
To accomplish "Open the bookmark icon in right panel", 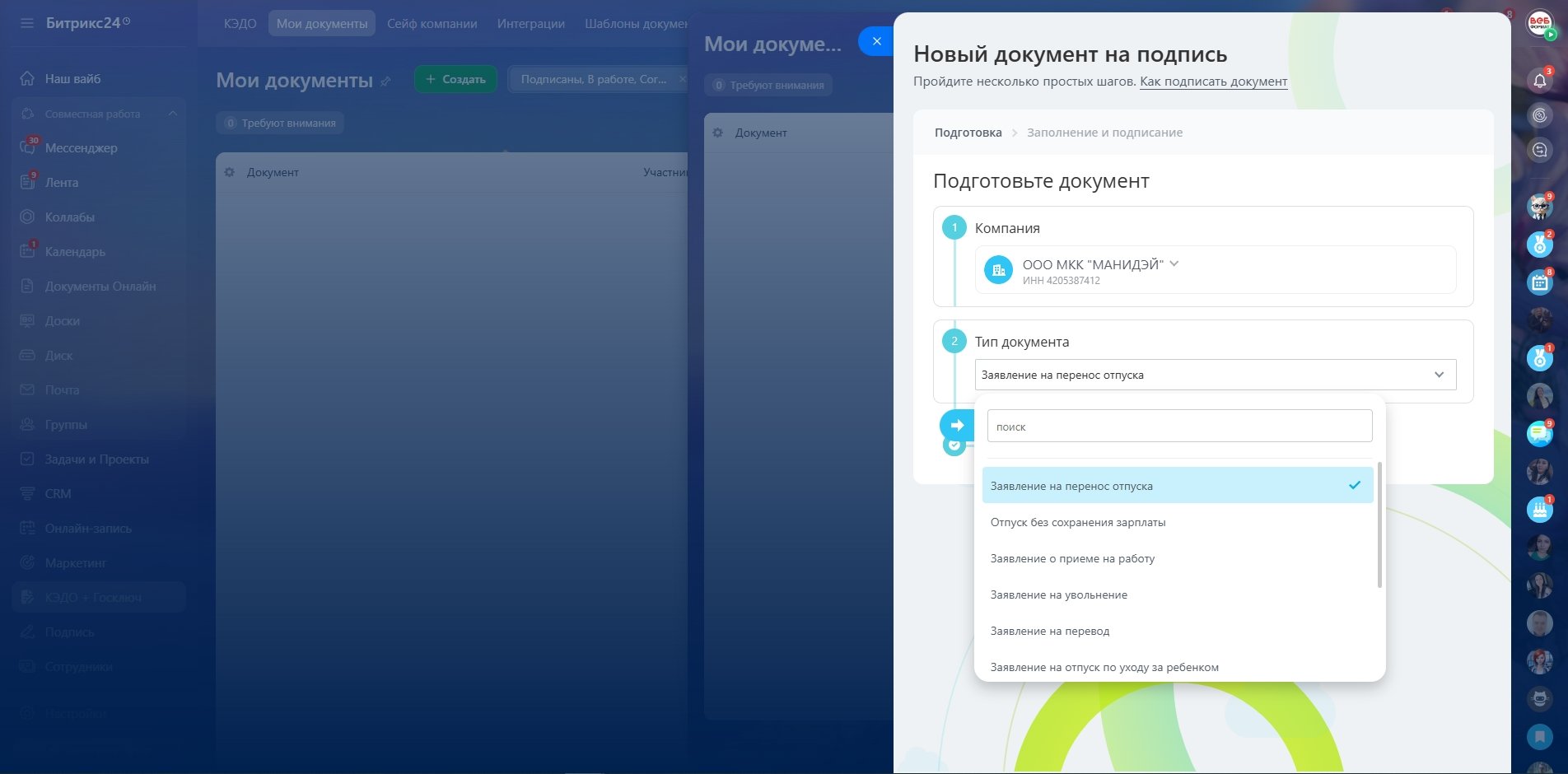I will (1539, 735).
